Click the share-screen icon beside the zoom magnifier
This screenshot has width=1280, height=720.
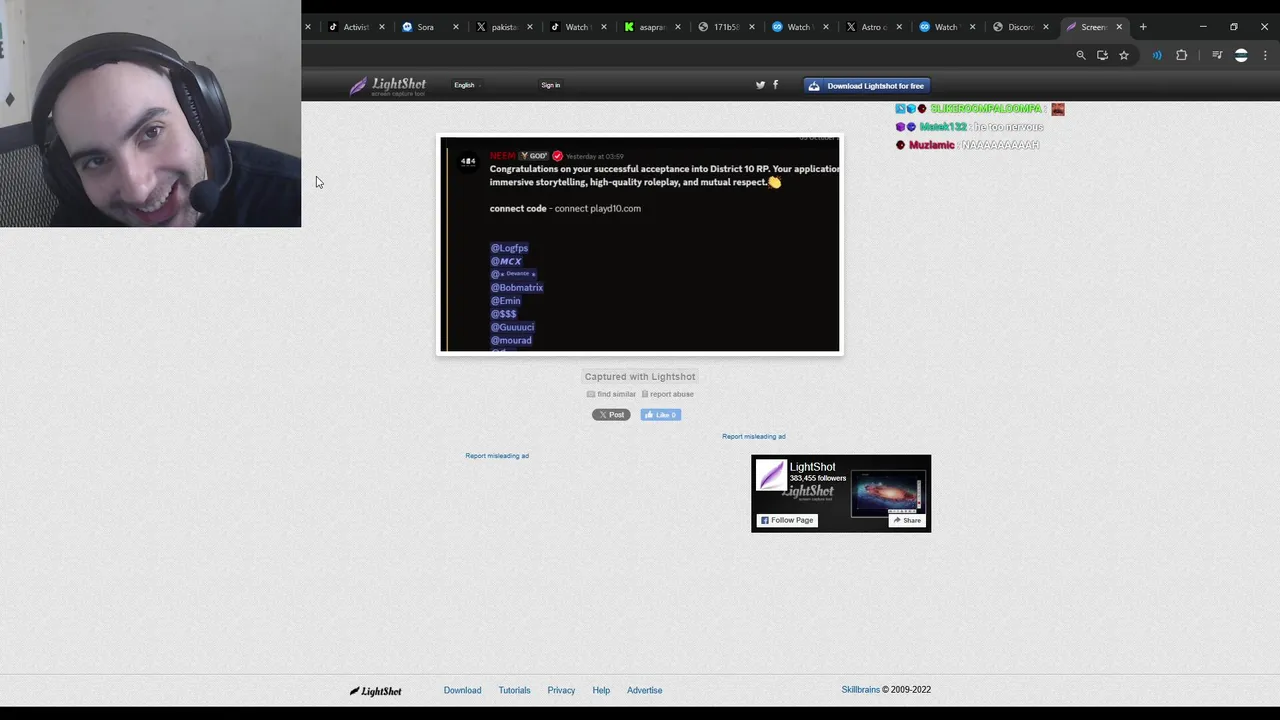pos(1102,55)
